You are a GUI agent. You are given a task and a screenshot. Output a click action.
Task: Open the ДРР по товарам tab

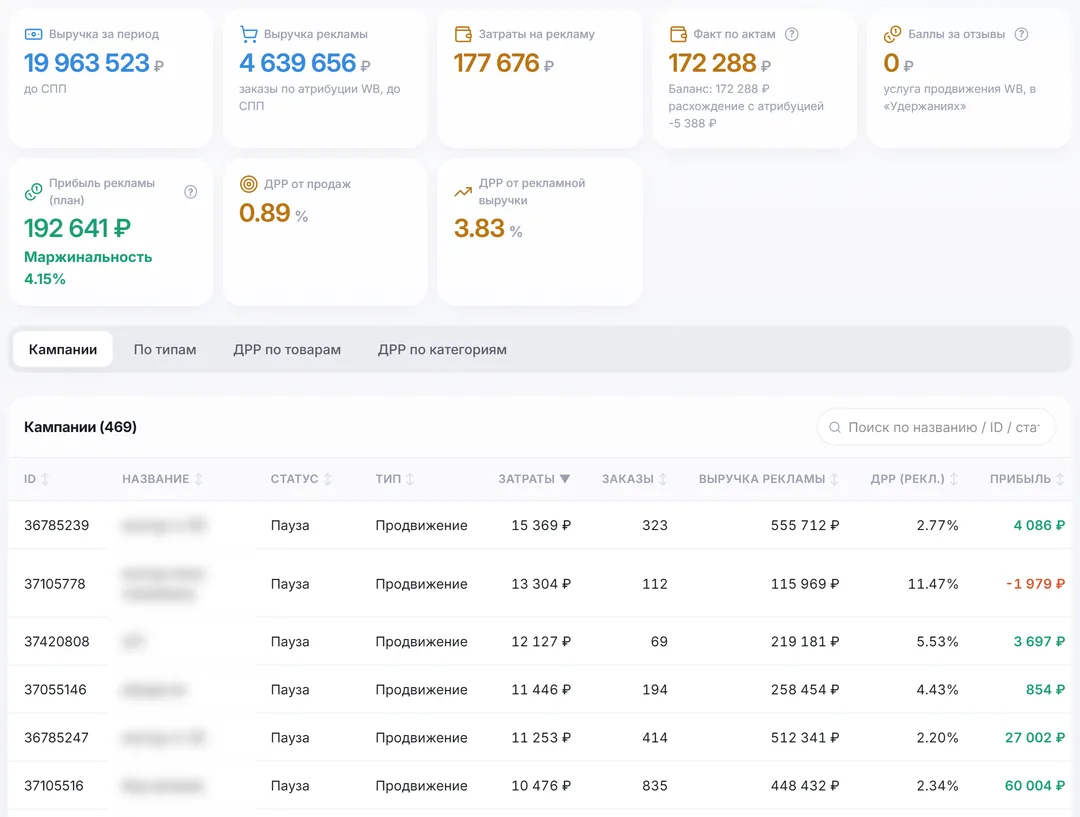(287, 349)
